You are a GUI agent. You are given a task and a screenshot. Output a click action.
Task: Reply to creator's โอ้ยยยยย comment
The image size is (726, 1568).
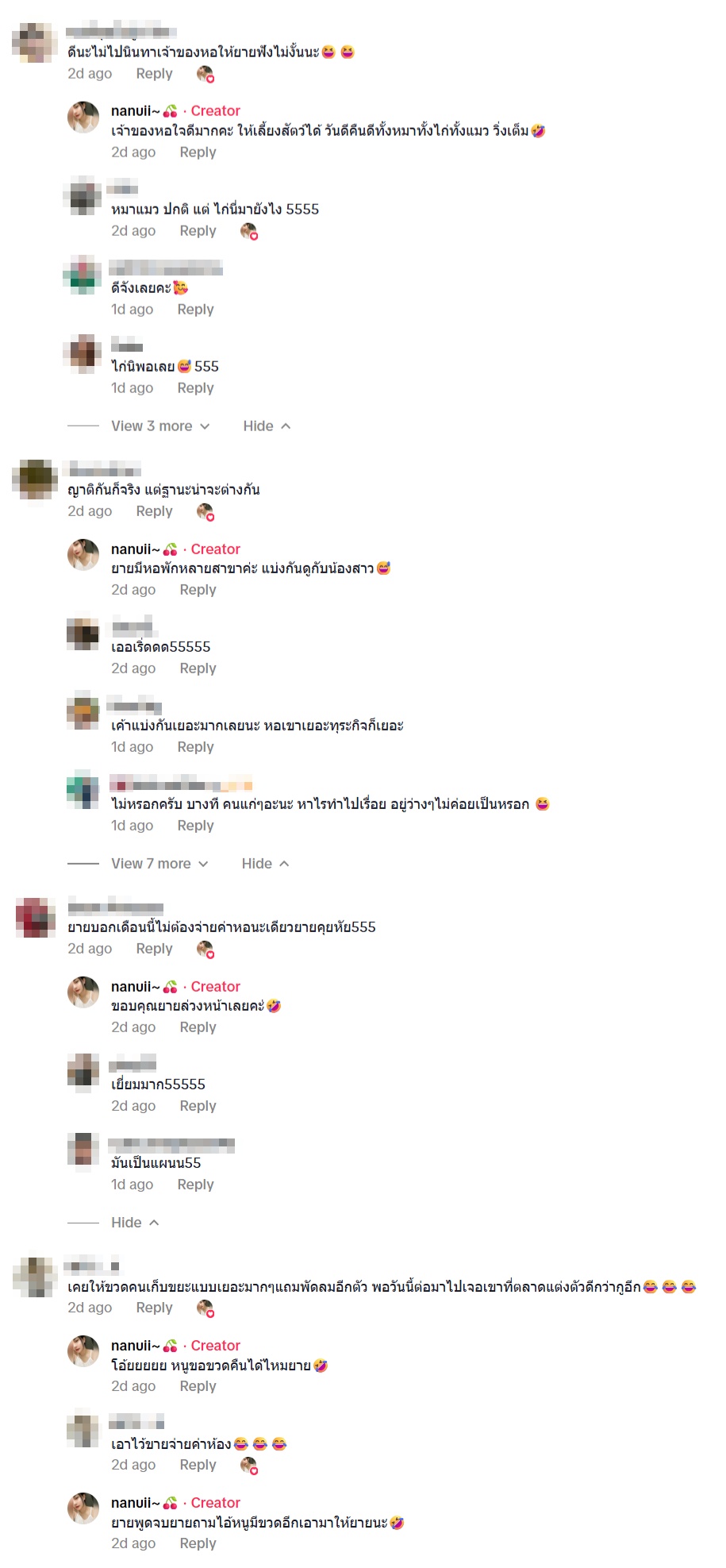pos(198,1386)
